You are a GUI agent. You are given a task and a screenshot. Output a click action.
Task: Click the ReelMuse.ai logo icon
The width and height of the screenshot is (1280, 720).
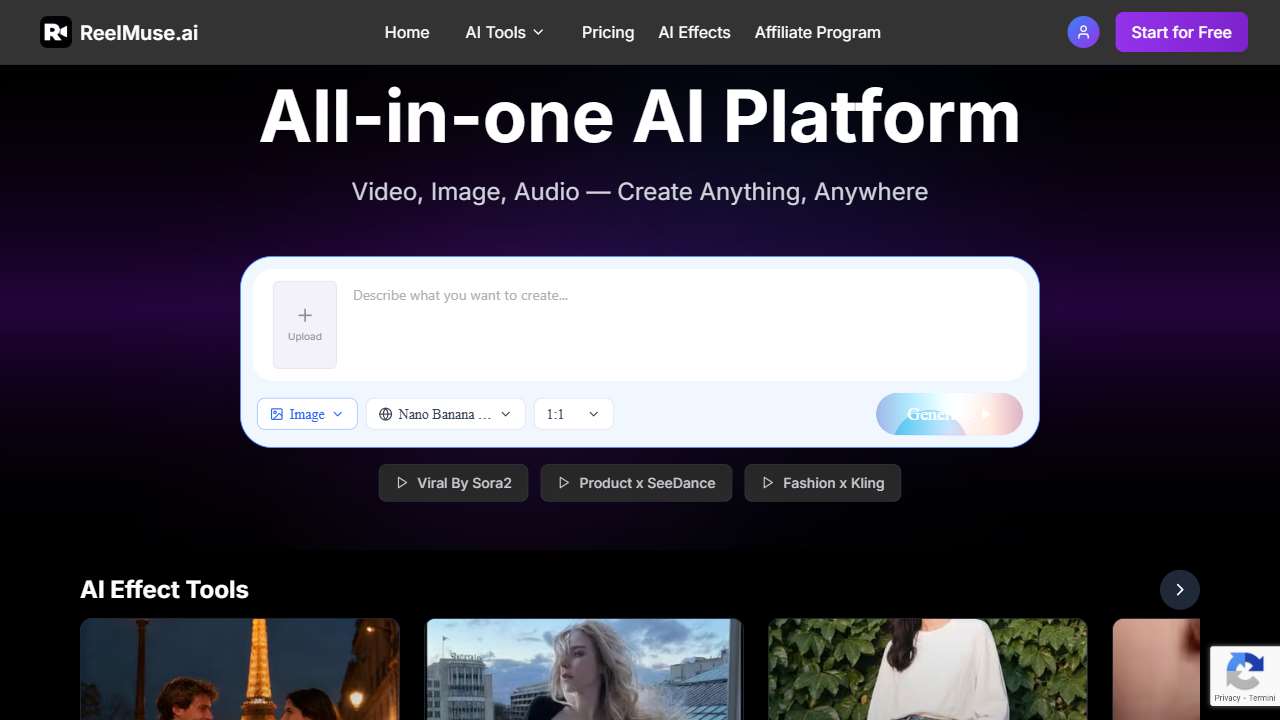[56, 31]
